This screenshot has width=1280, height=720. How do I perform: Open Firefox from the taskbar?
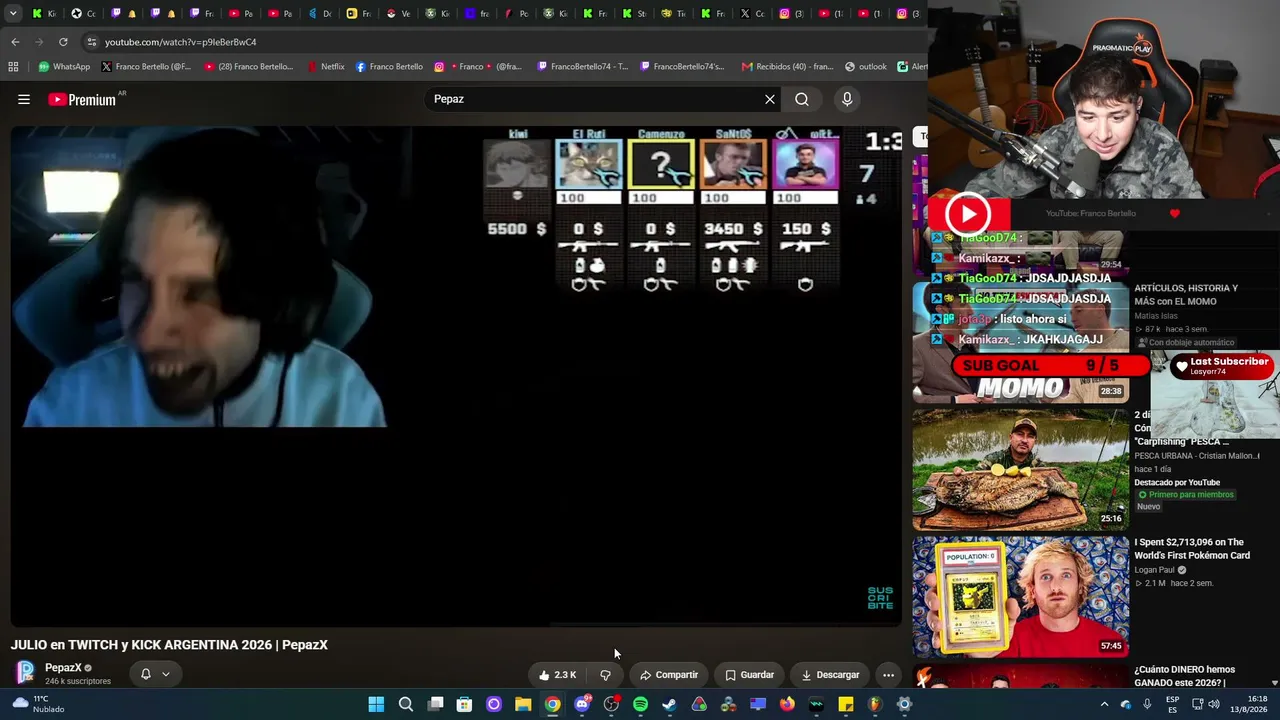coord(787,704)
